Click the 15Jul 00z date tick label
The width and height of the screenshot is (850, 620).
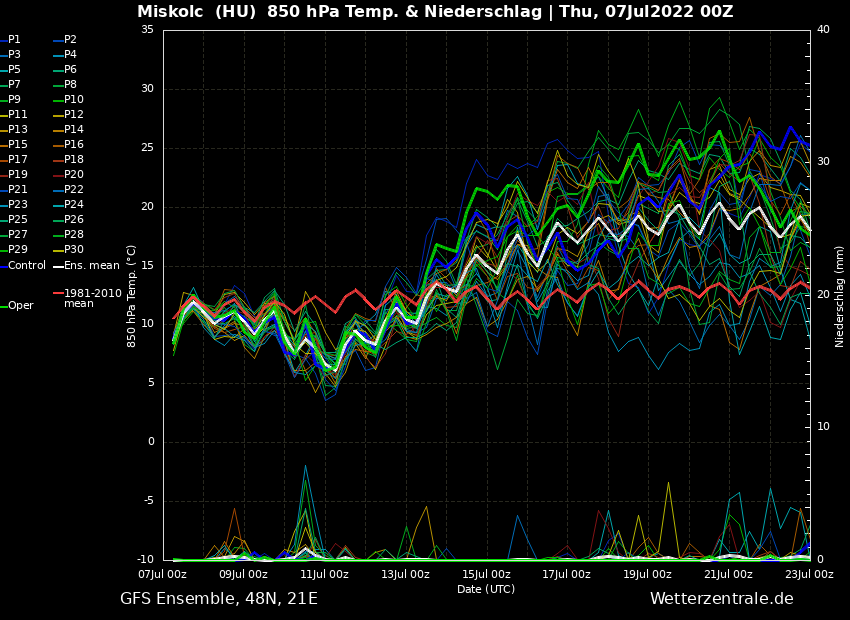click(486, 574)
